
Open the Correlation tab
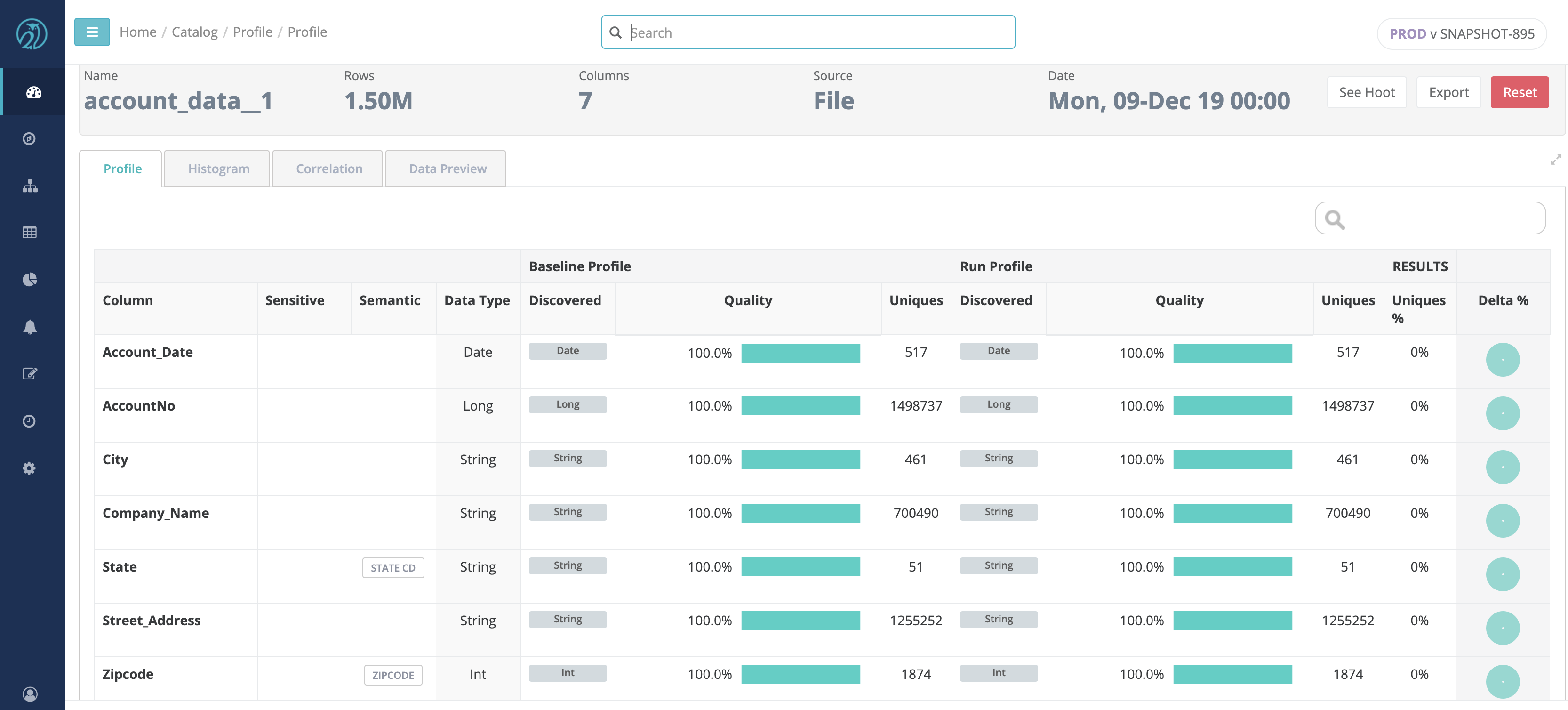328,169
